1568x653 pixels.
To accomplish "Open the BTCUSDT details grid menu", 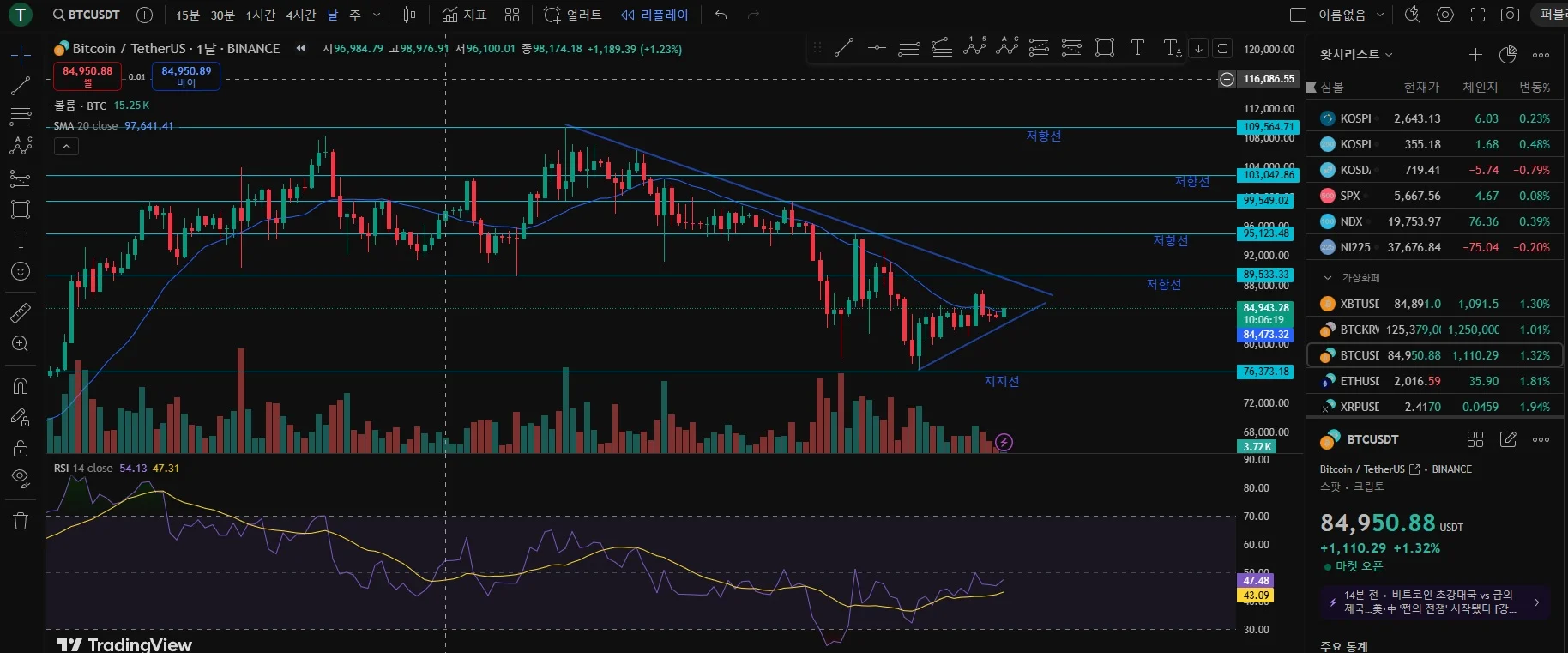I will click(x=1475, y=439).
